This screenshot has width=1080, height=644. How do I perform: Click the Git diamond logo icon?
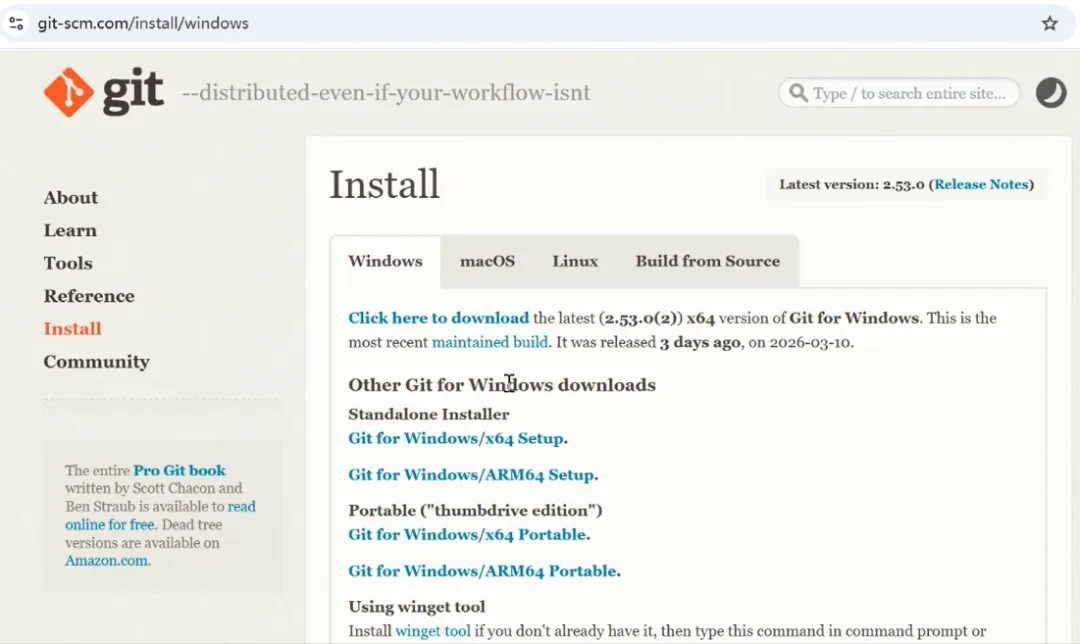(69, 92)
